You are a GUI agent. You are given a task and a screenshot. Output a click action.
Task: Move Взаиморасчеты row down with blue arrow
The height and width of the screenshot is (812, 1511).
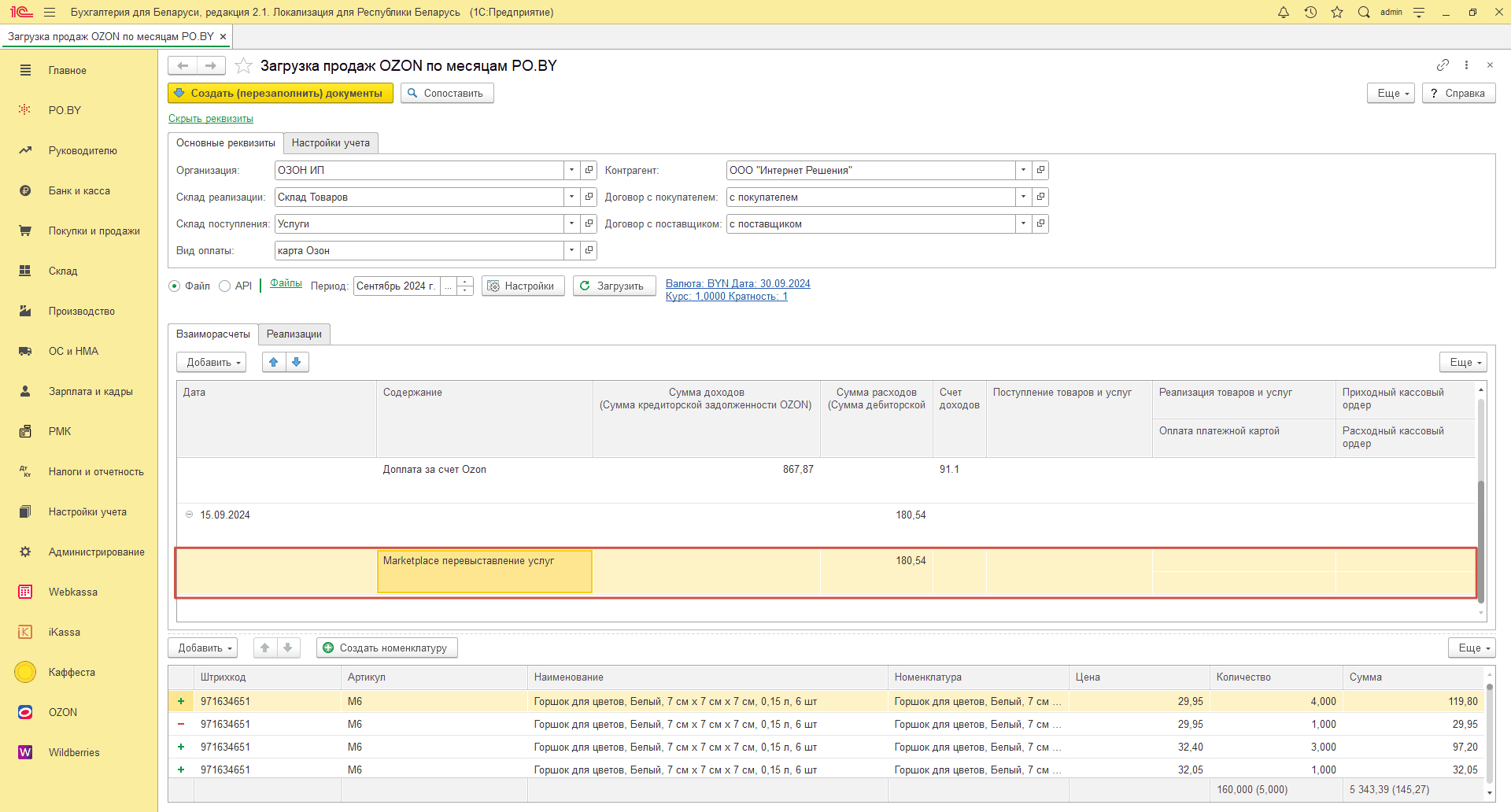point(297,362)
